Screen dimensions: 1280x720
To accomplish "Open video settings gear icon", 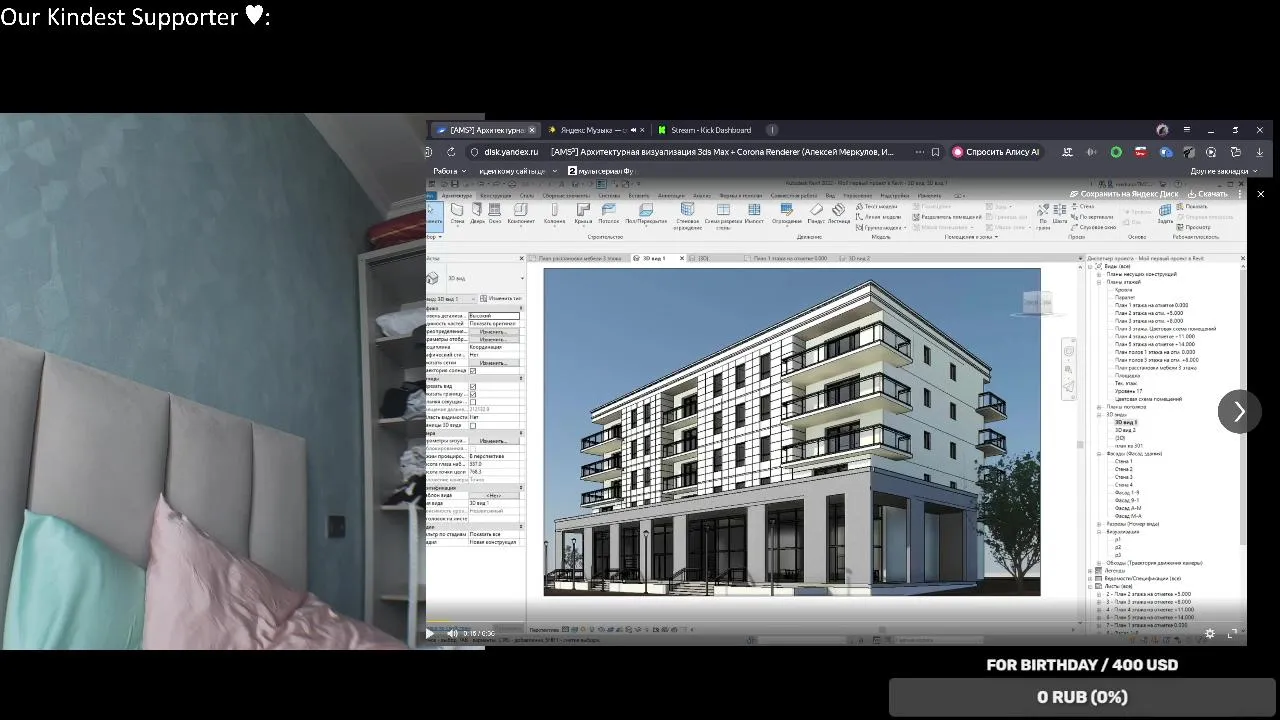I will click(1210, 633).
